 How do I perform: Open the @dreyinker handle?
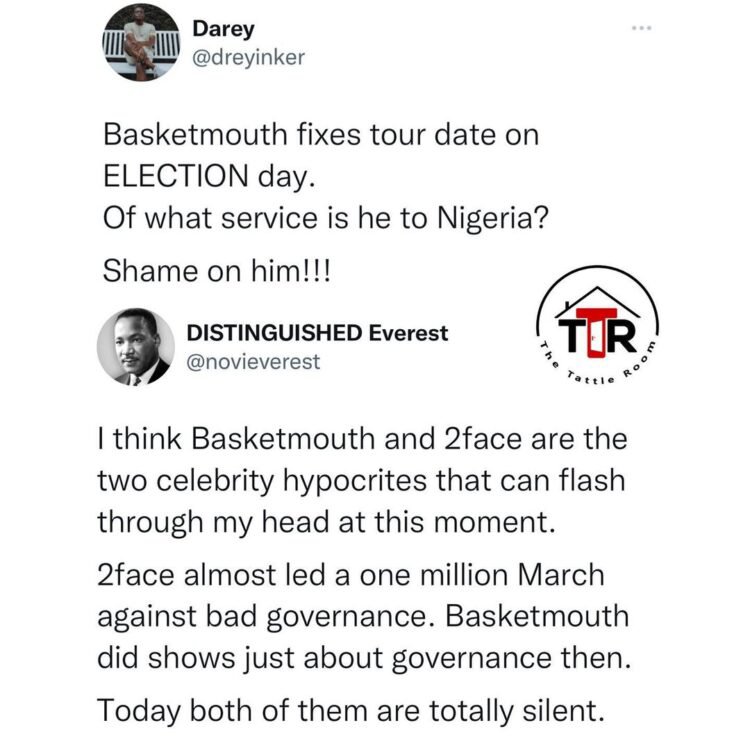(249, 57)
